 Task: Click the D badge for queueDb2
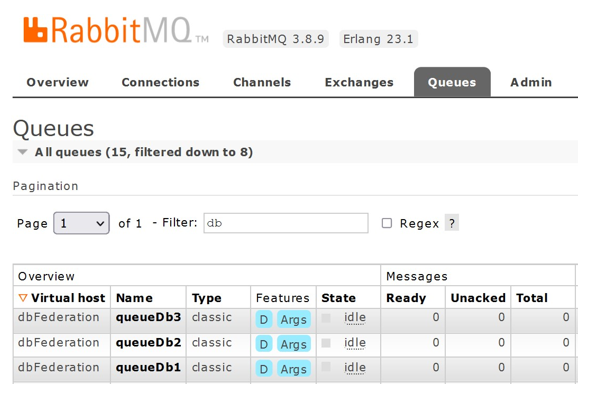(x=264, y=344)
